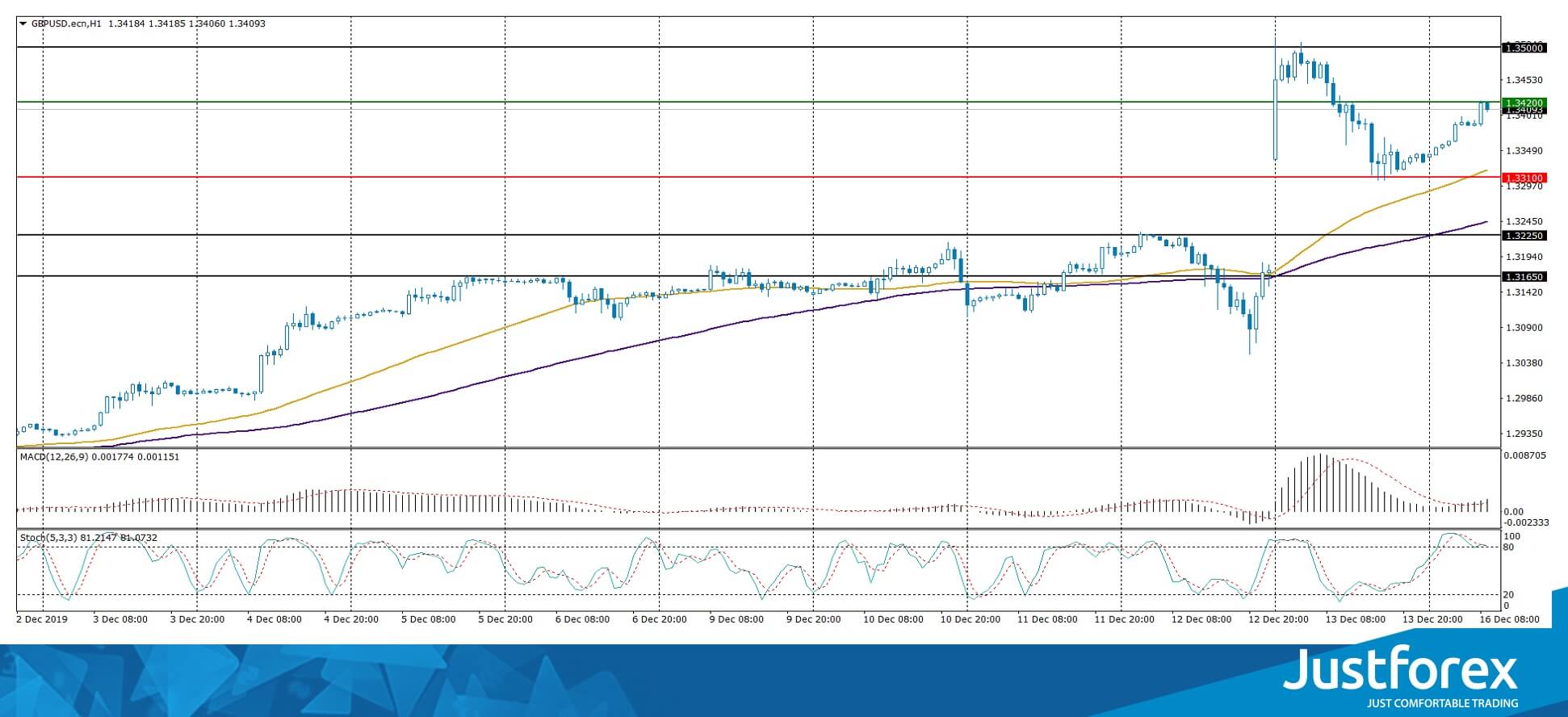Click the 2 Dec 2019 date label
The width and height of the screenshot is (1568, 717).
(43, 620)
